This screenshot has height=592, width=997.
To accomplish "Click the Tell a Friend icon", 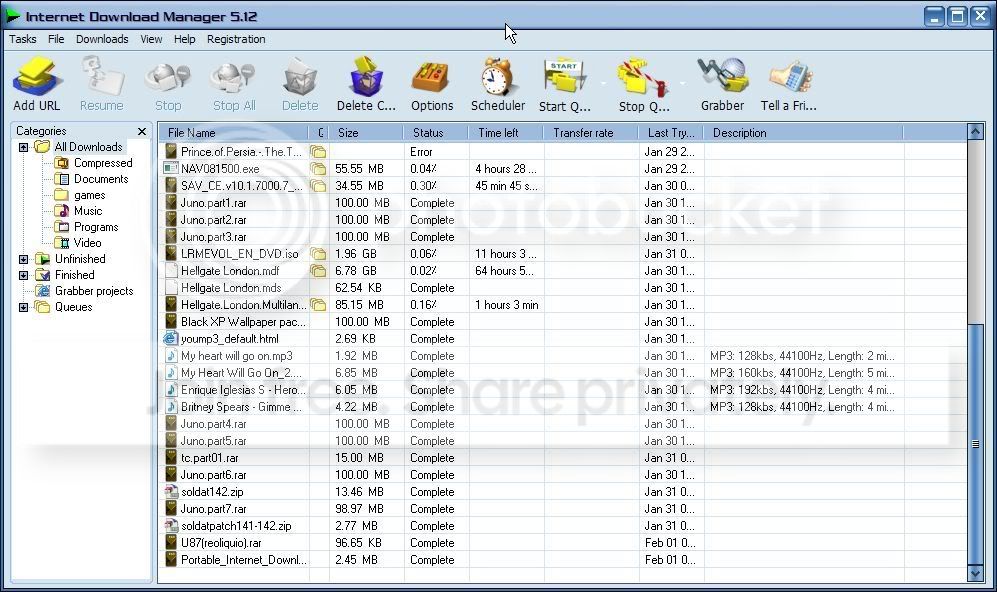I will [x=790, y=78].
